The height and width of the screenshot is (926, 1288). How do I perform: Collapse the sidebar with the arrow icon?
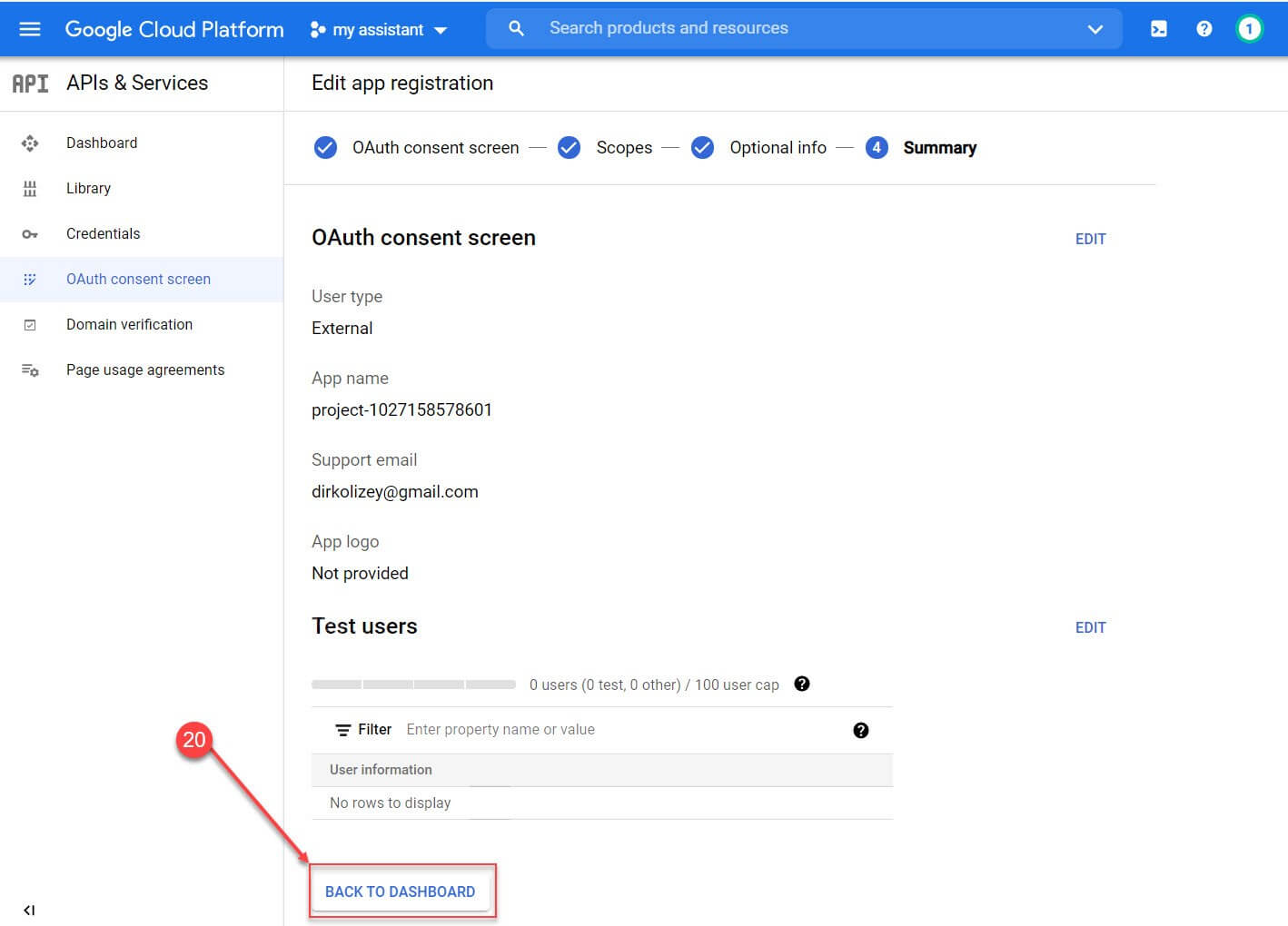(29, 910)
